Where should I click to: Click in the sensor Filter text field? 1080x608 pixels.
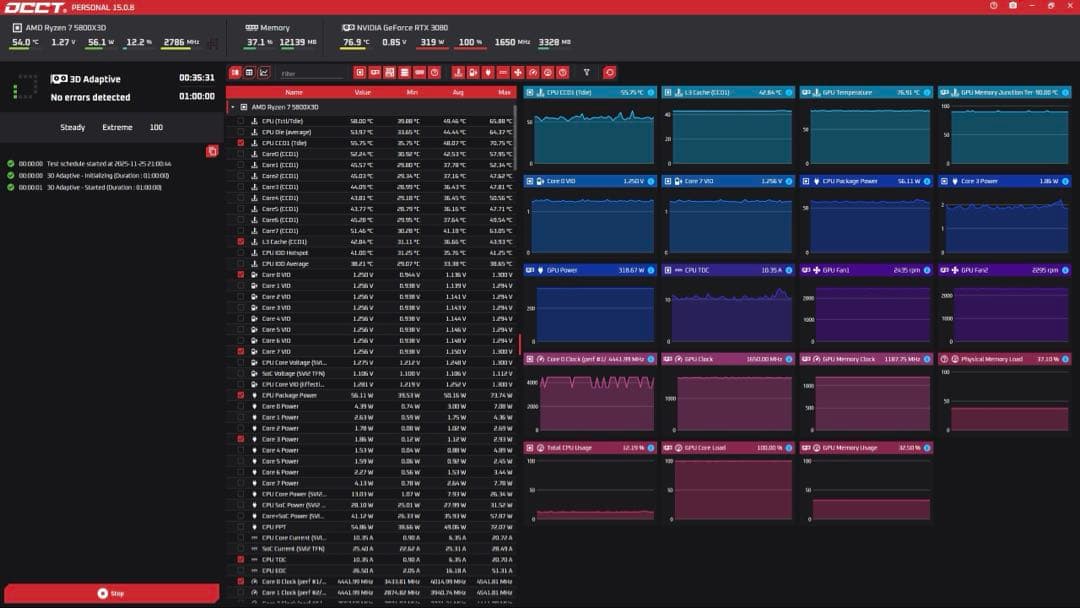click(x=310, y=73)
